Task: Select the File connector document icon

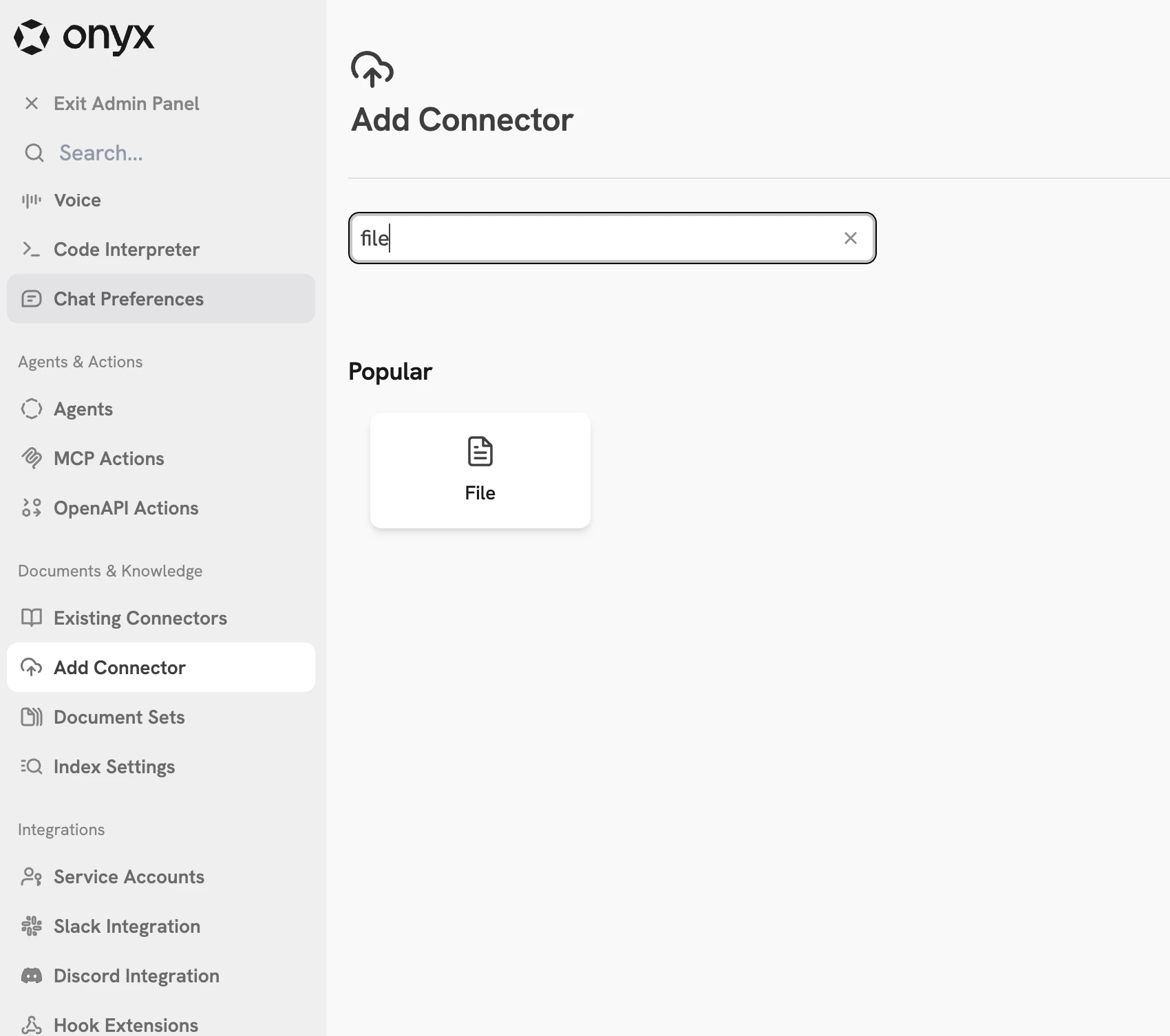Action: 480,451
